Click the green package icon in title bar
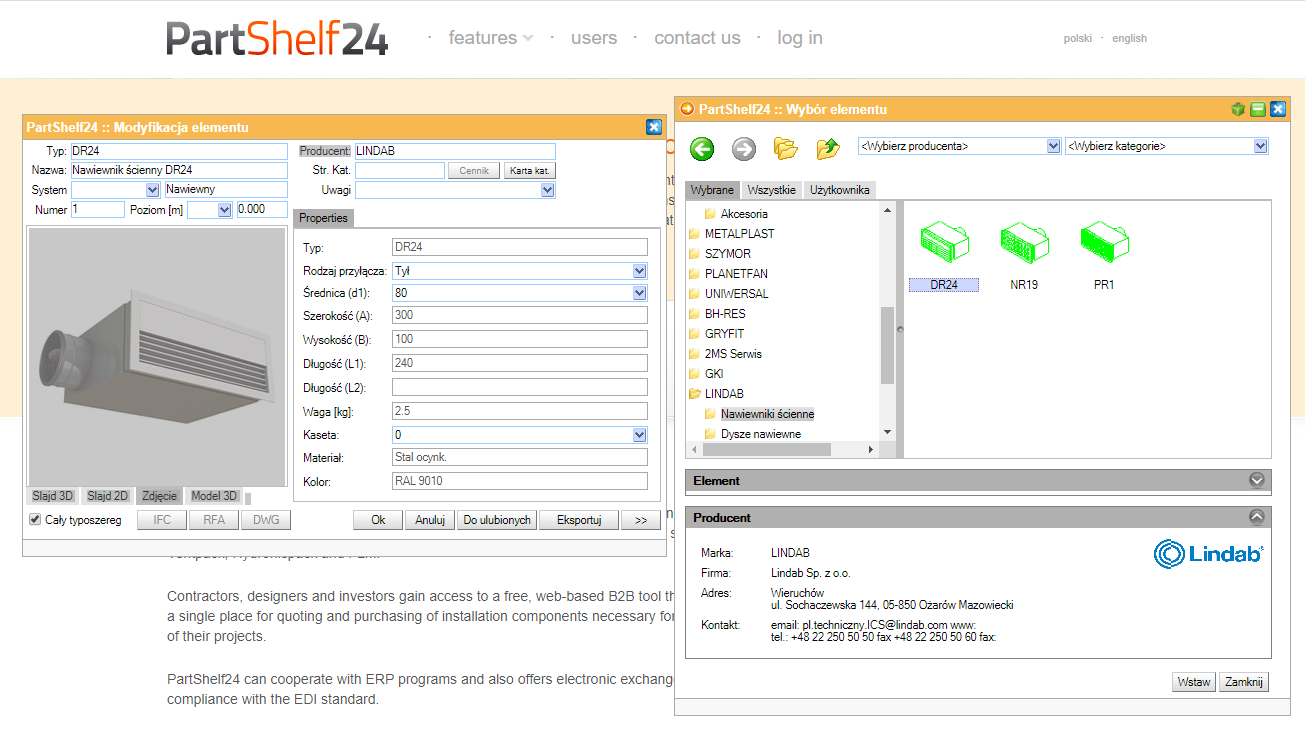 coord(1238,109)
